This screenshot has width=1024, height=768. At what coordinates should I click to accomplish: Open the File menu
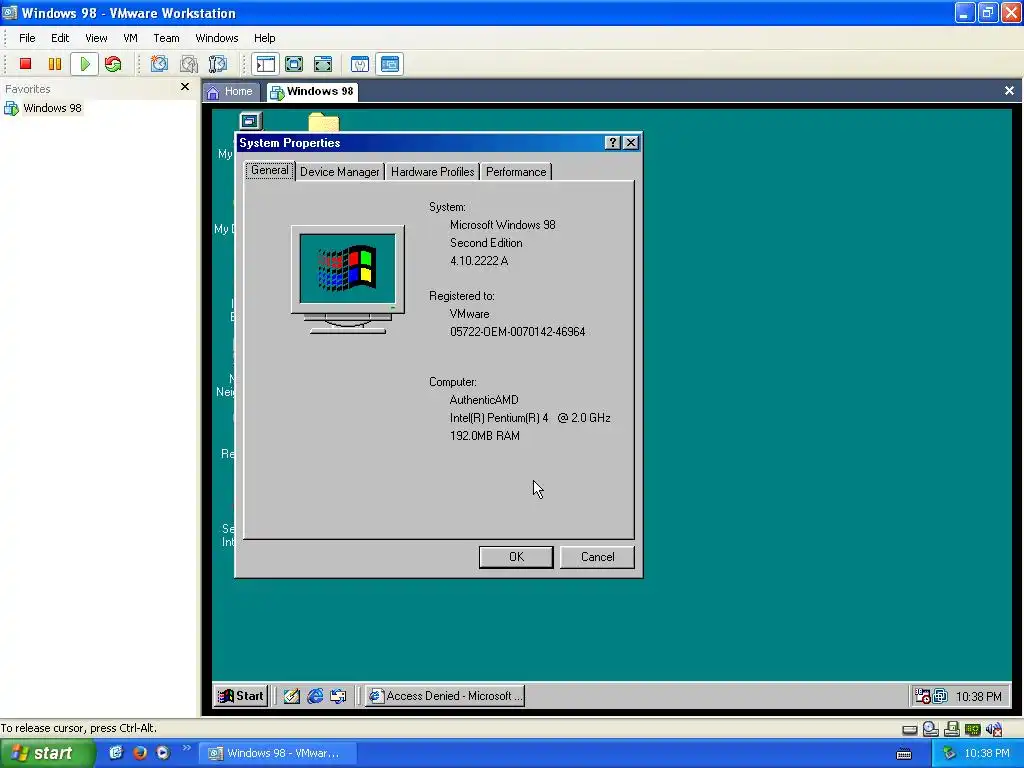tap(27, 38)
